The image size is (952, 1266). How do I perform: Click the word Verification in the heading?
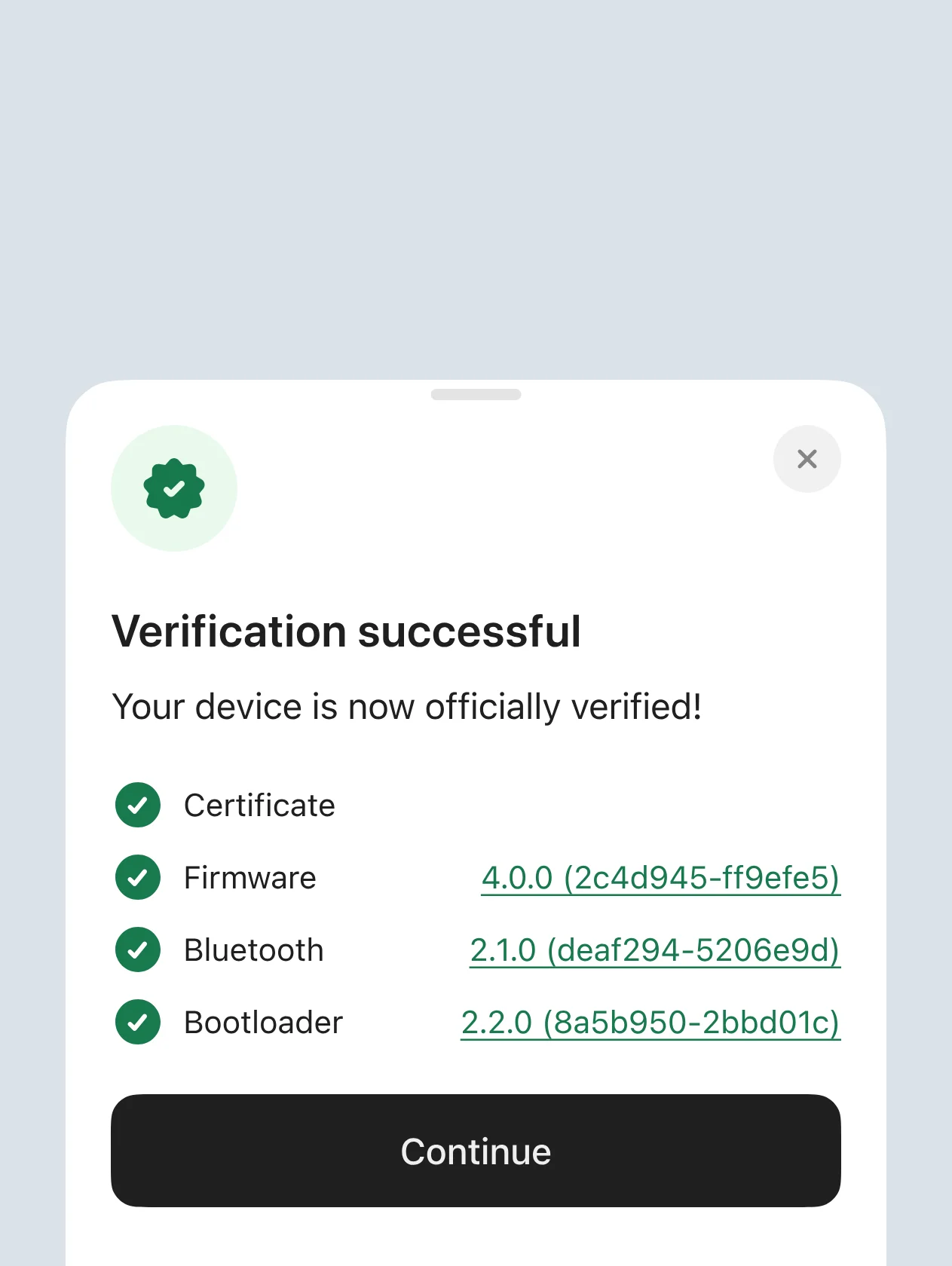[x=229, y=631]
